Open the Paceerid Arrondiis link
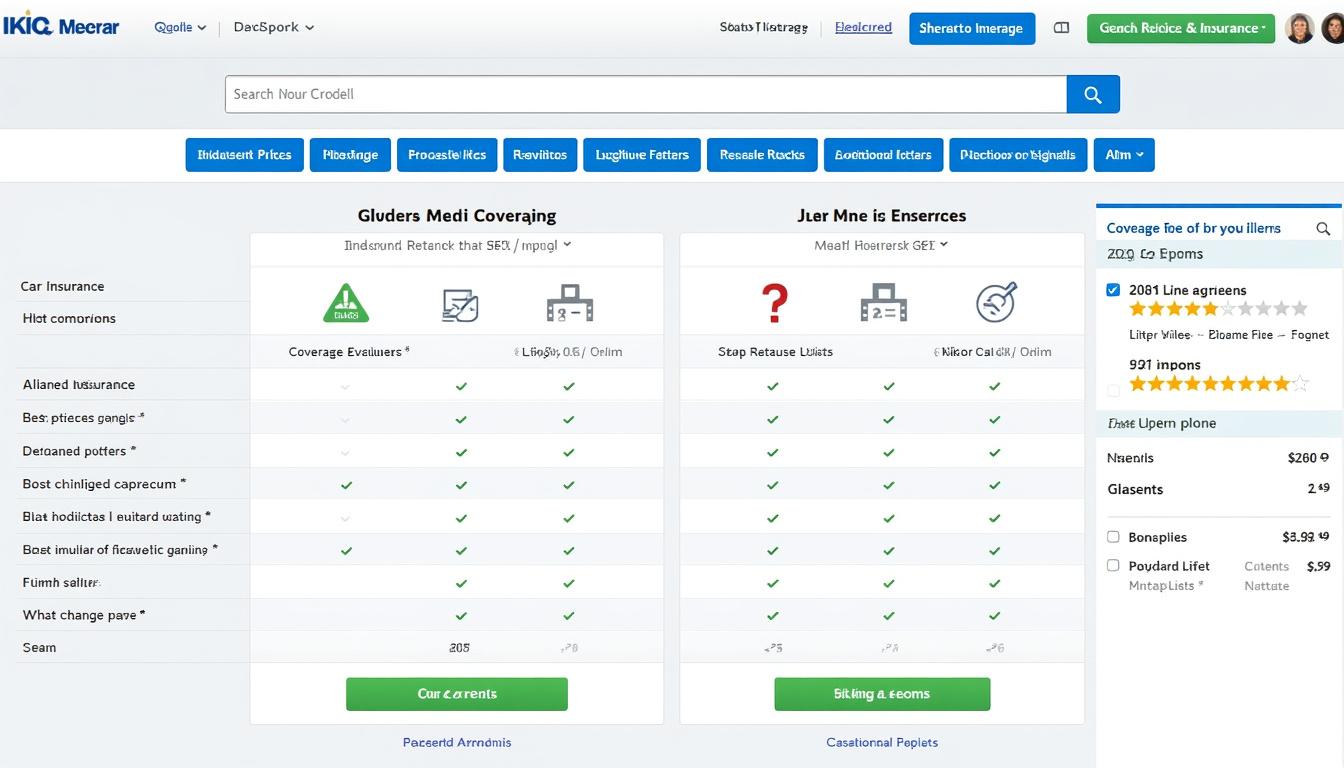The height and width of the screenshot is (768, 1344). coord(457,742)
